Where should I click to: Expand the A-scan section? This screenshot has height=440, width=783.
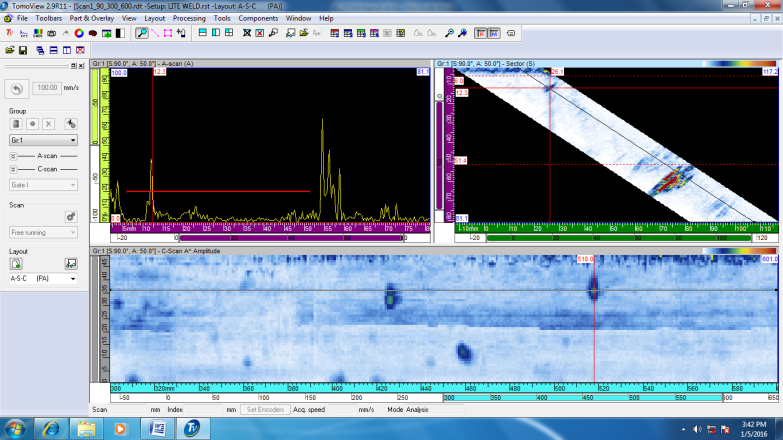coord(14,156)
